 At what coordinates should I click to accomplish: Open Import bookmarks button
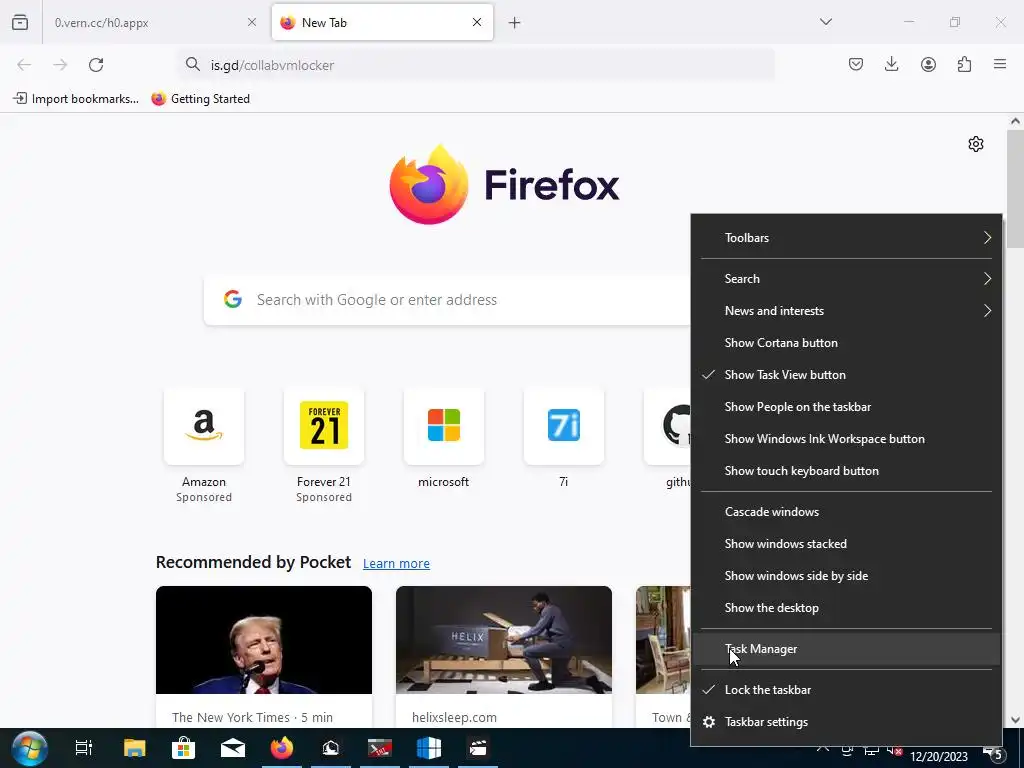click(x=76, y=99)
